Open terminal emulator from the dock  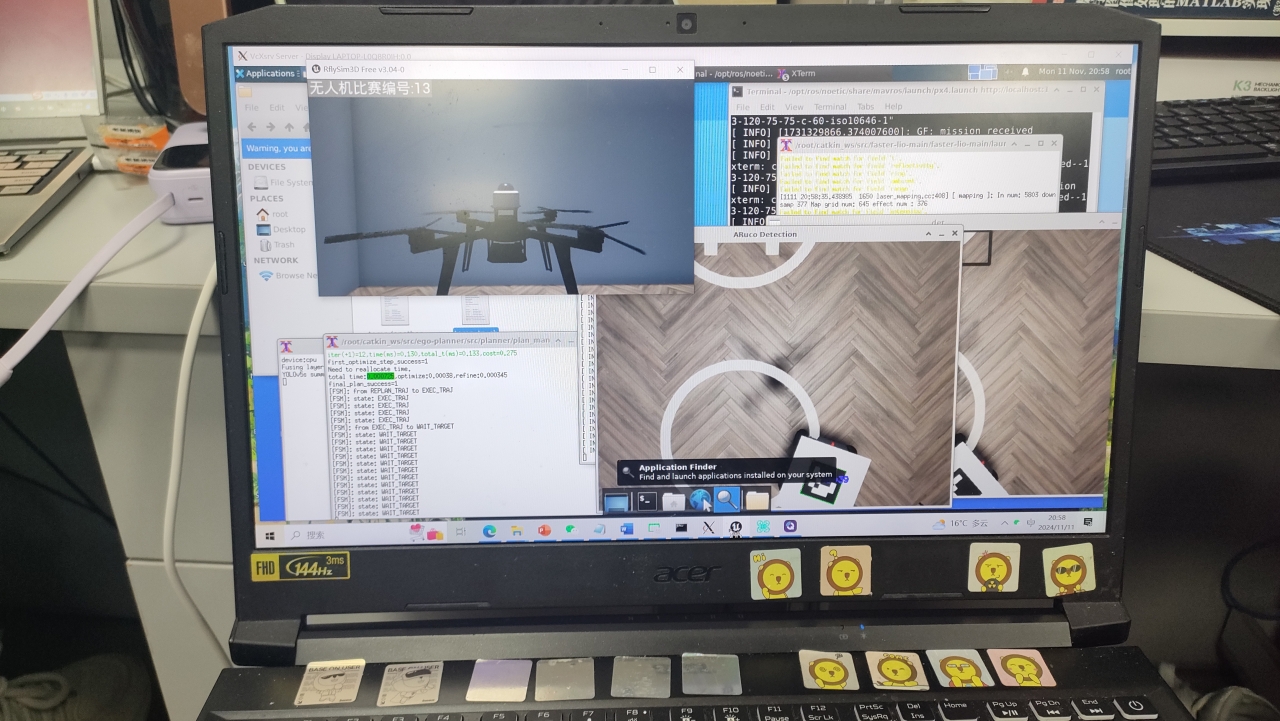(647, 499)
